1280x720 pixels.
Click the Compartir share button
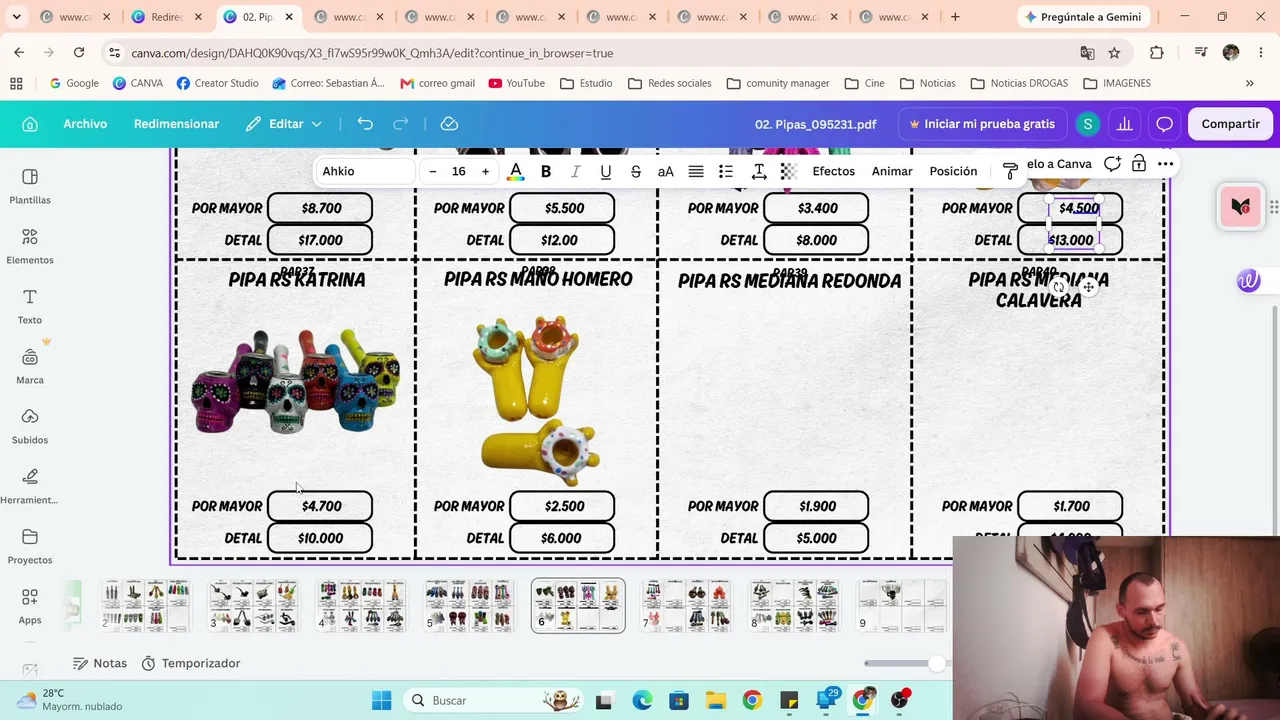[1230, 124]
